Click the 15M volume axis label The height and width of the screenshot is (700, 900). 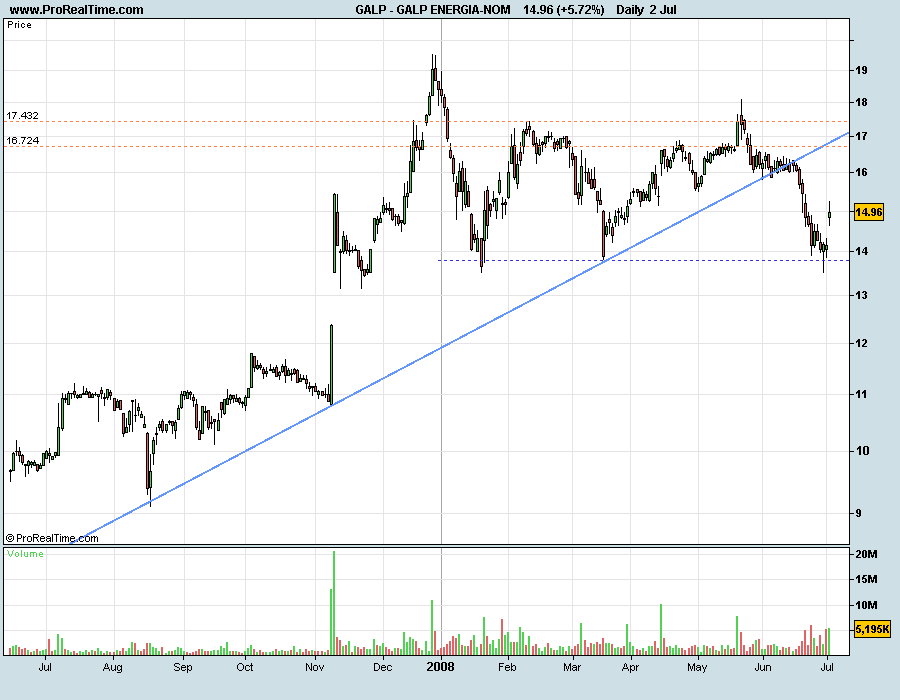point(866,580)
